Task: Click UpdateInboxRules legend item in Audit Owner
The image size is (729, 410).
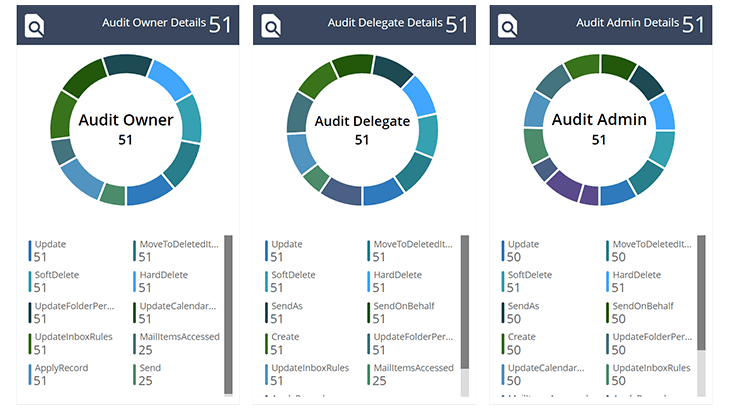Action: 68,343
